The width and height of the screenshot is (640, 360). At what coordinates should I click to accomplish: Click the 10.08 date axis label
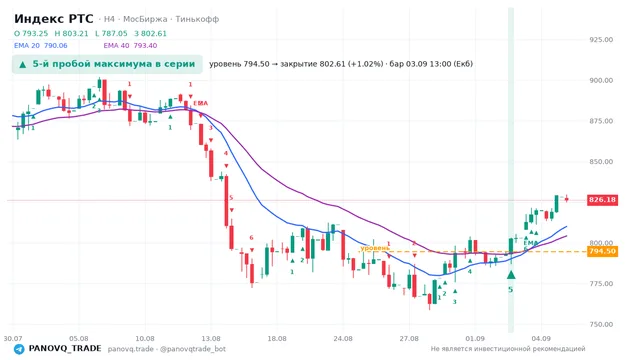click(145, 338)
